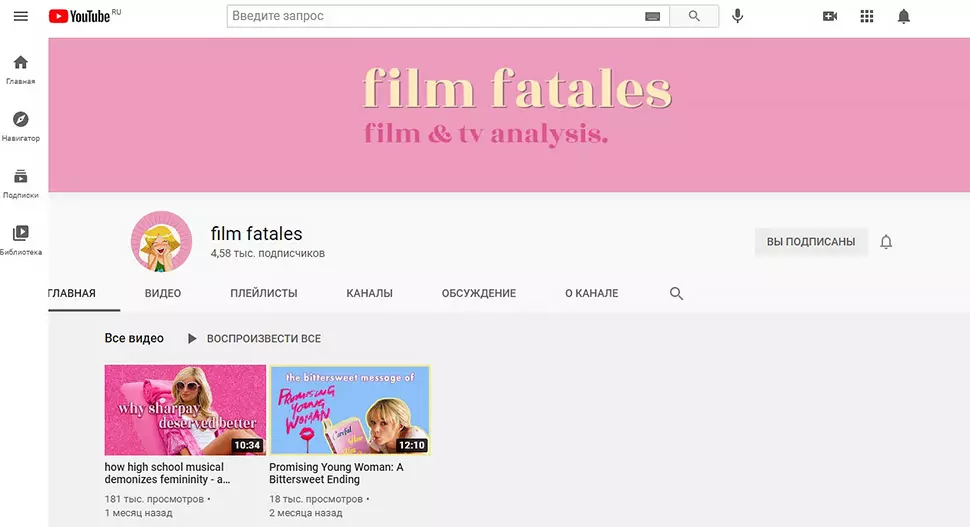This screenshot has width=970, height=527.
Task: Start voice search with microphone icon
Action: pos(737,16)
